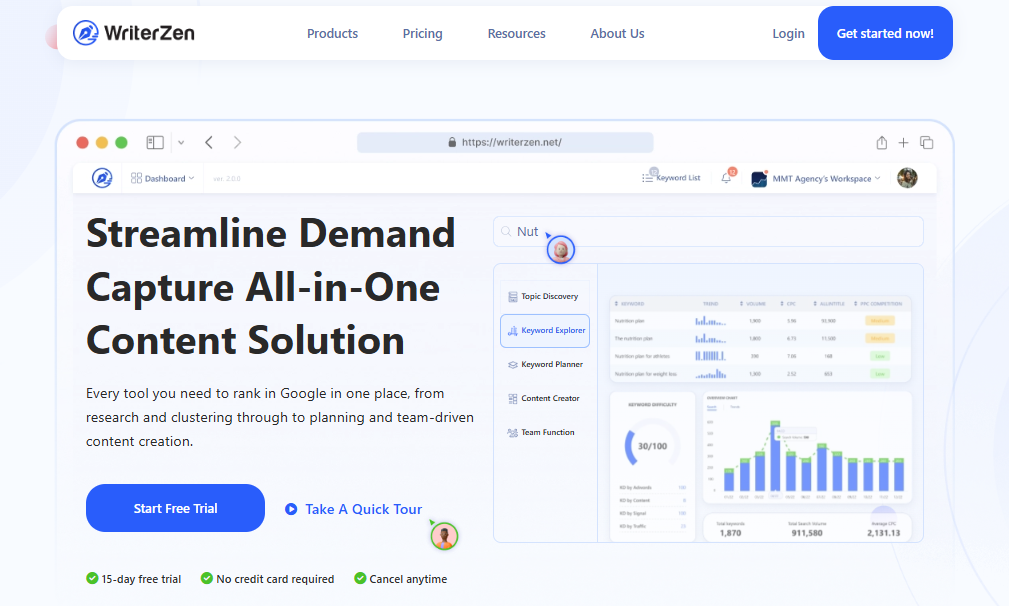Screen dimensions: 1009x606
Task: Click the 'No credit card required' text
Action: pos(275,579)
